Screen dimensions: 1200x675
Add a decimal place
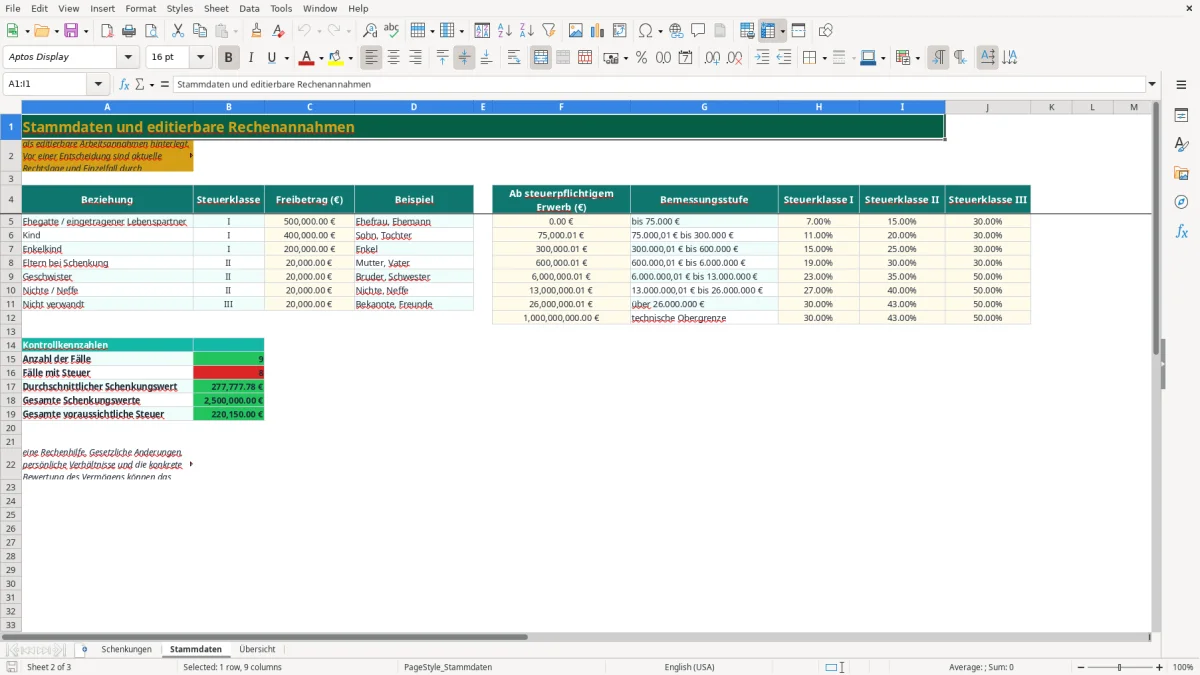(712, 57)
